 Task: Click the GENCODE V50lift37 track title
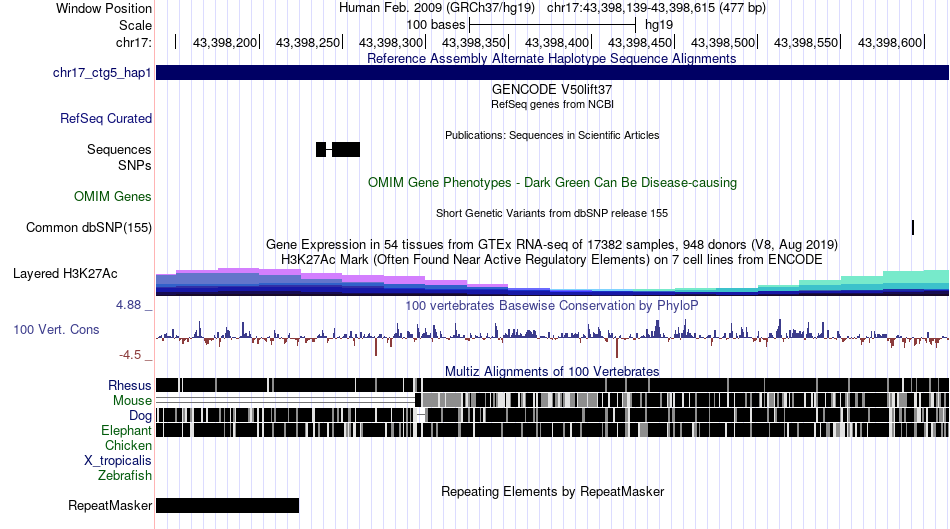click(x=552, y=90)
